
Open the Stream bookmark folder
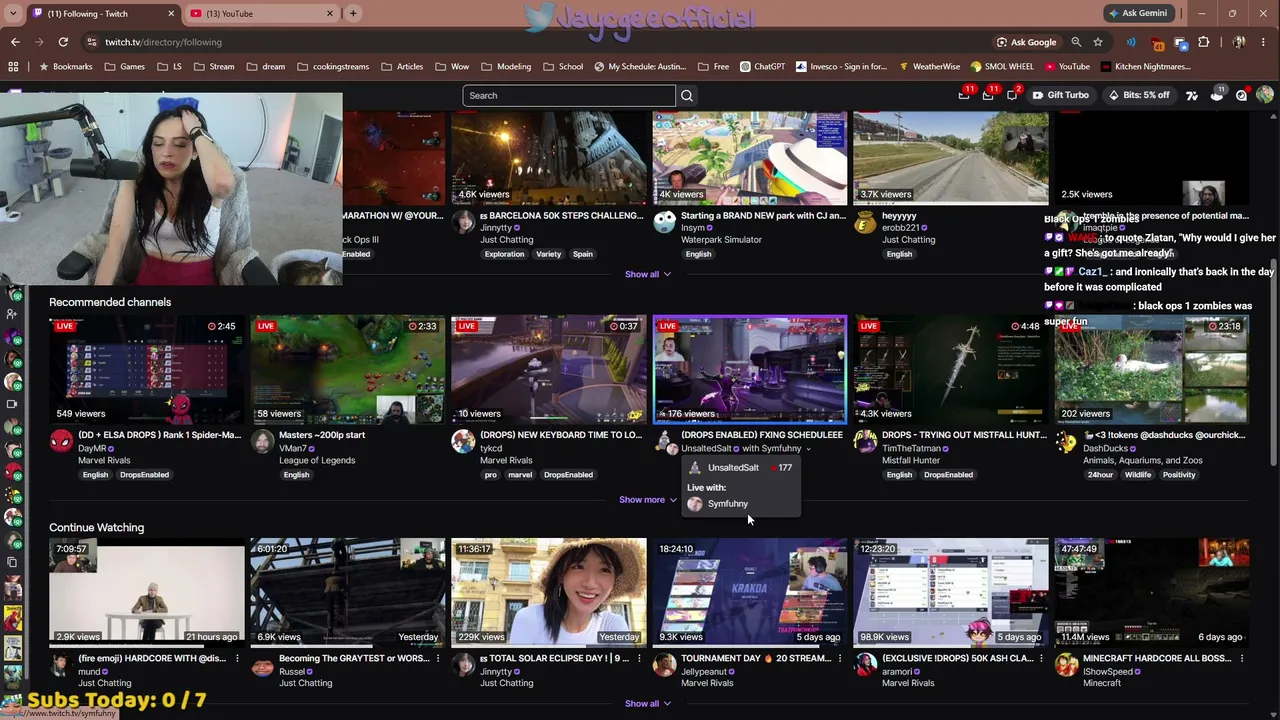(214, 67)
